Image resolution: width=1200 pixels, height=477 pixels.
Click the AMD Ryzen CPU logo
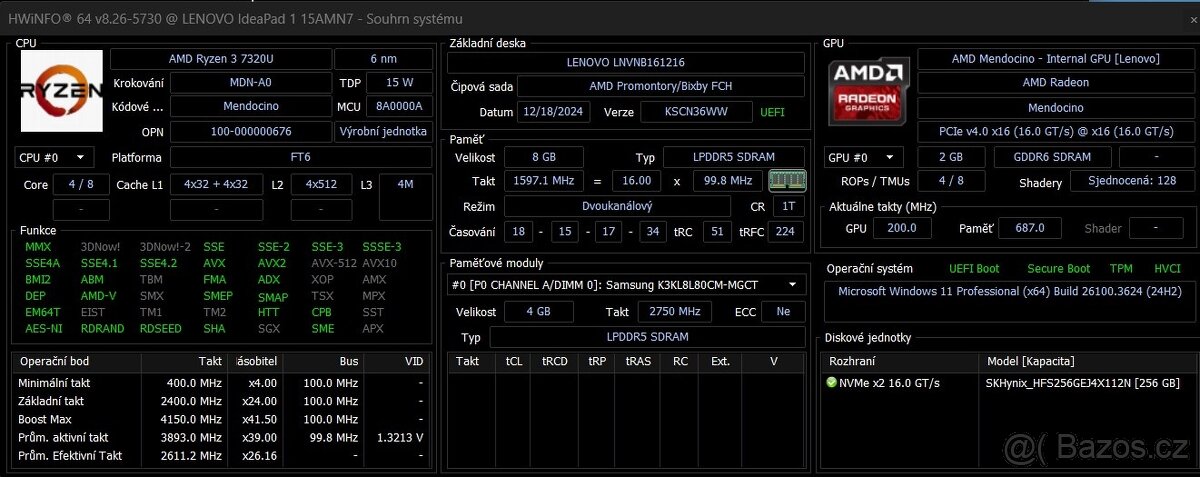pos(61,91)
